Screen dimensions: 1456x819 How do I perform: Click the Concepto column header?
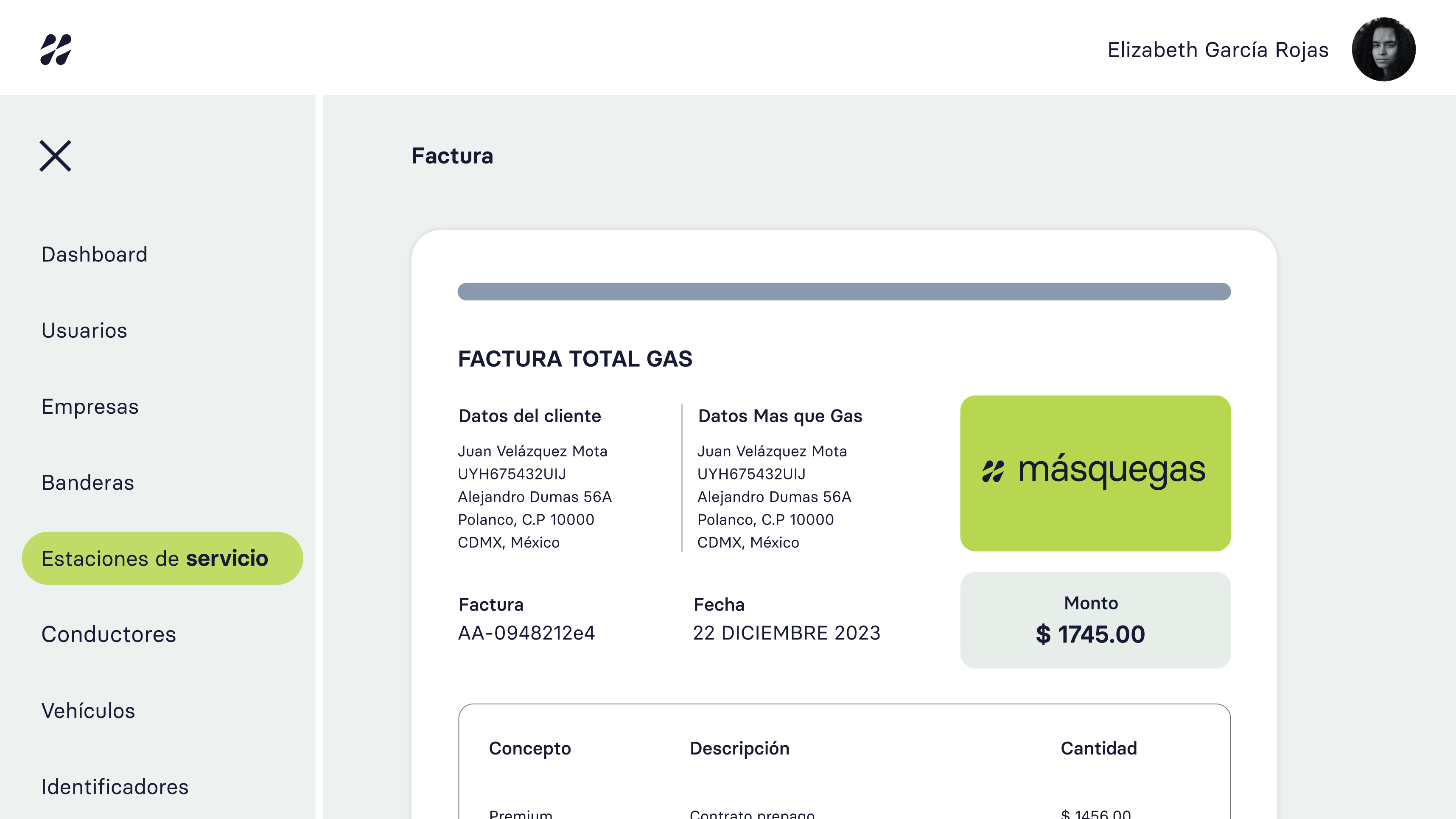(529, 749)
